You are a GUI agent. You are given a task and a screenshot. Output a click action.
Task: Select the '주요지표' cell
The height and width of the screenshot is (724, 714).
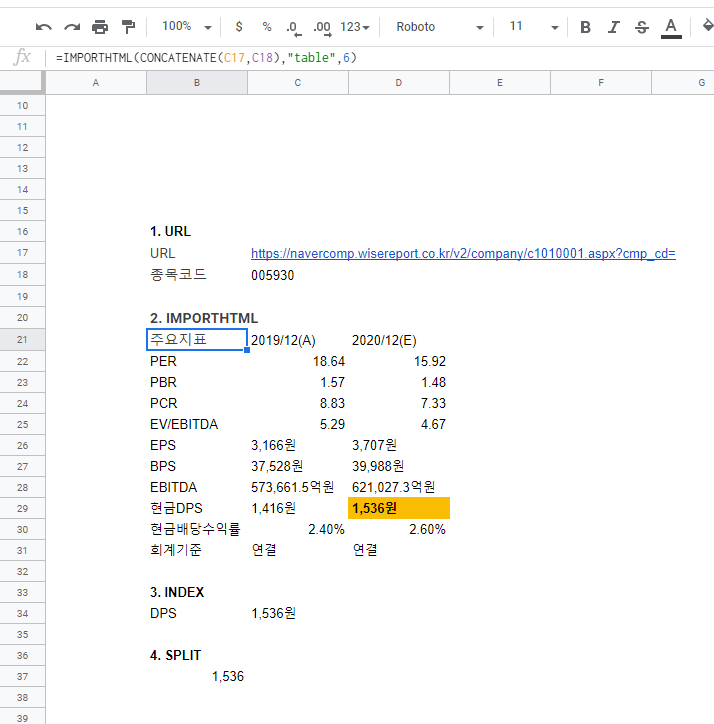[x=197, y=339]
